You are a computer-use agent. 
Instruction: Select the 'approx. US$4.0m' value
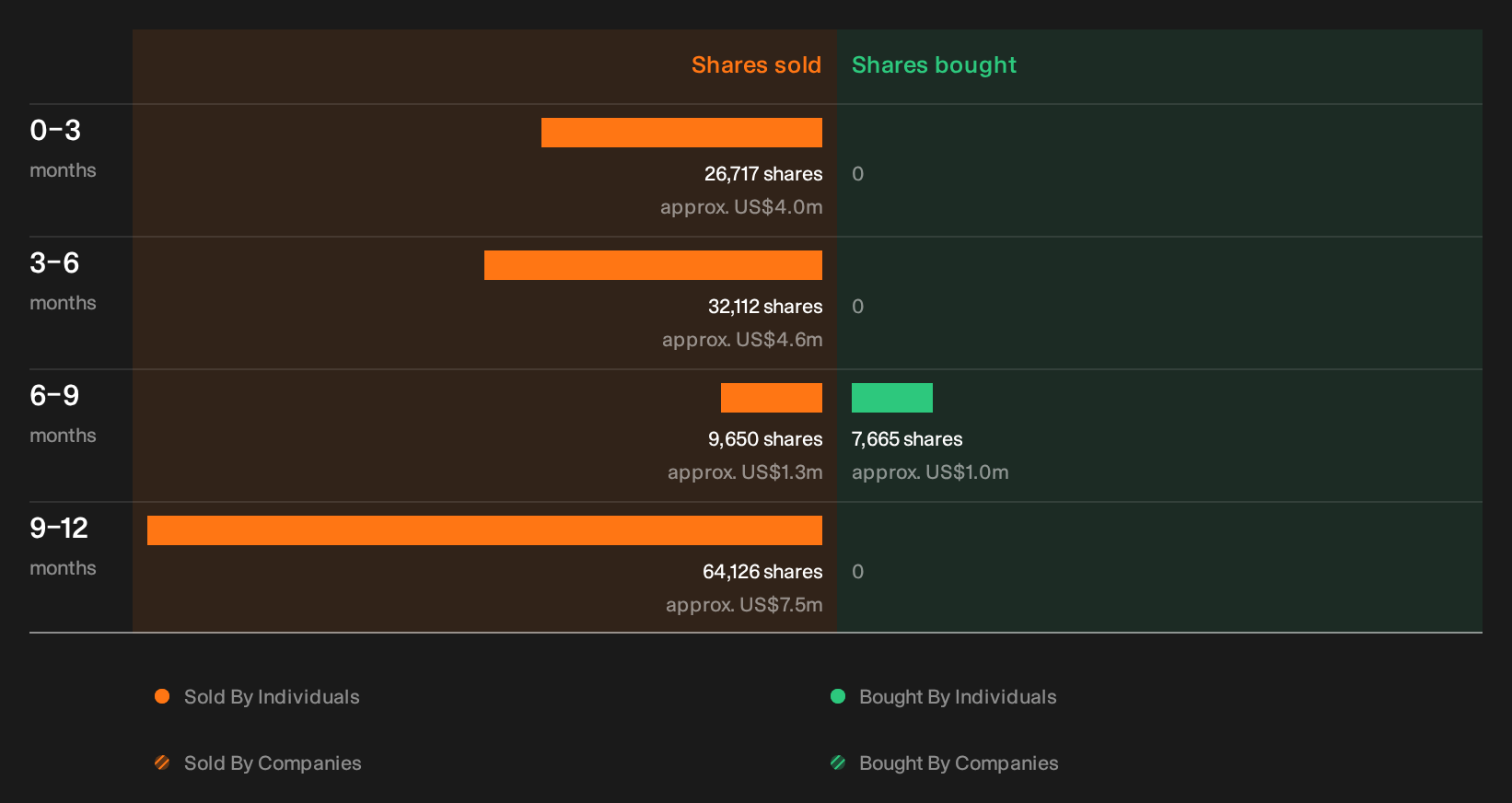[741, 207]
